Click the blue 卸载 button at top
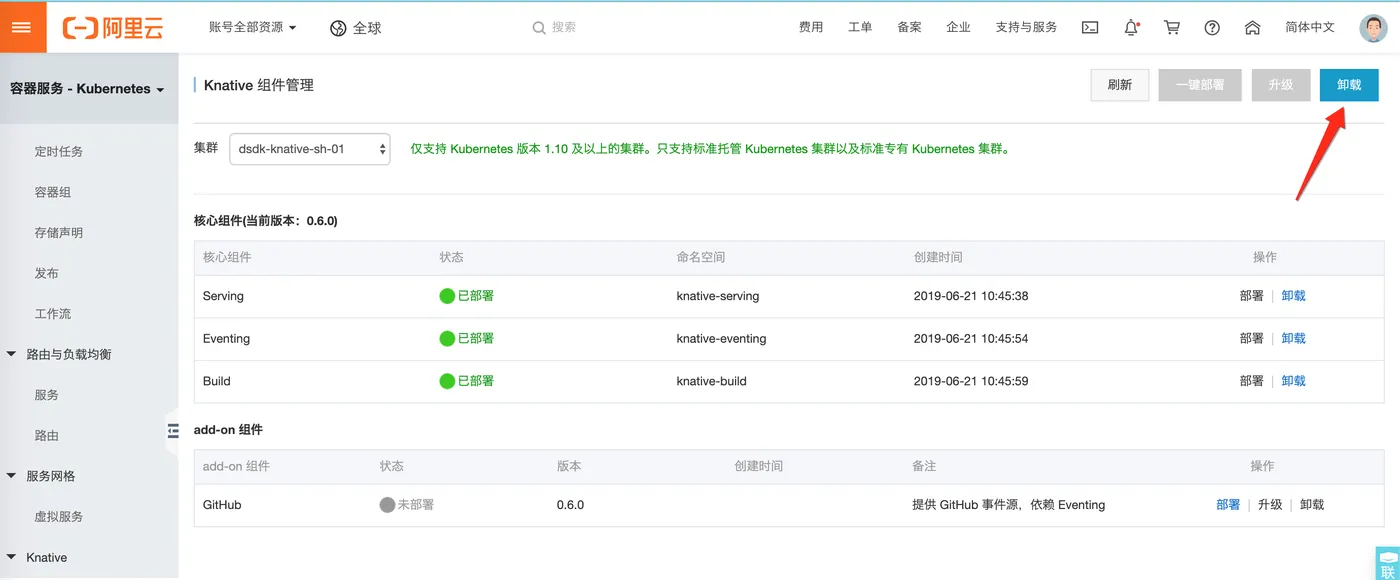The image size is (1400, 580). pyautogui.click(x=1349, y=85)
